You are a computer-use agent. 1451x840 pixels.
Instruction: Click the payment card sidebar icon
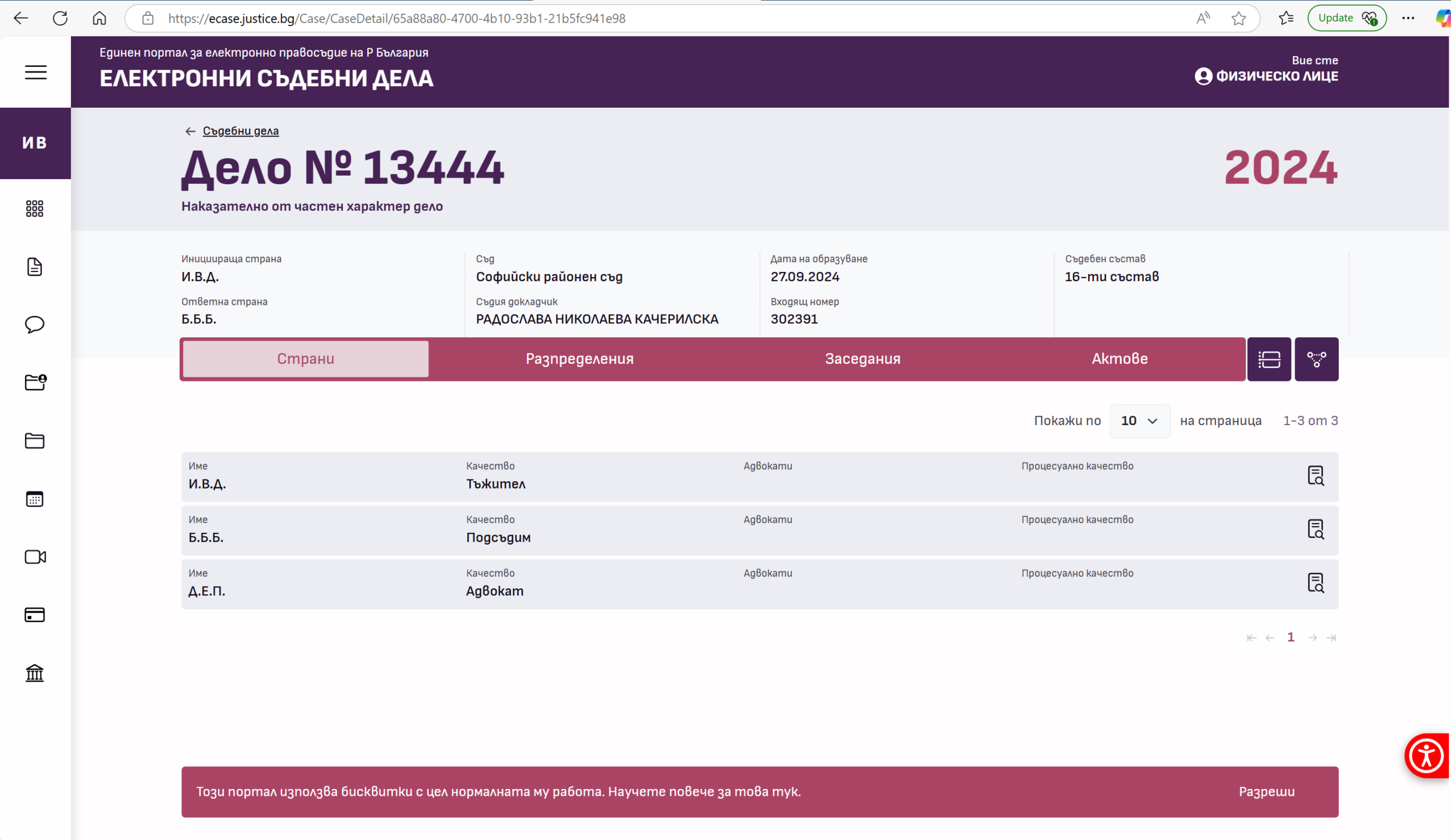point(35,614)
